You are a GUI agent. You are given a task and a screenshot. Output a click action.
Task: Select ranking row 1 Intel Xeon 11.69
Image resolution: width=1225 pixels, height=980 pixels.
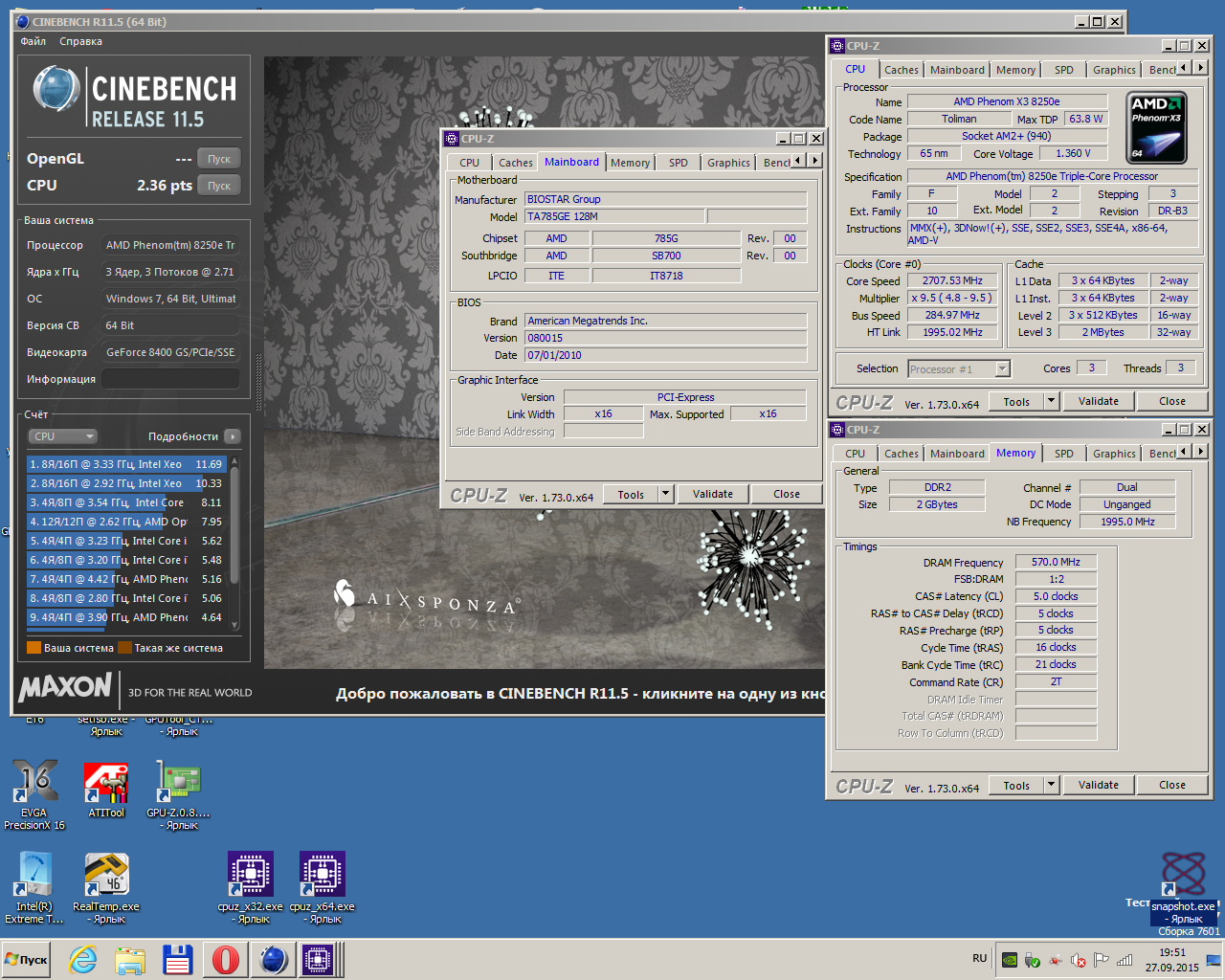pos(126,464)
